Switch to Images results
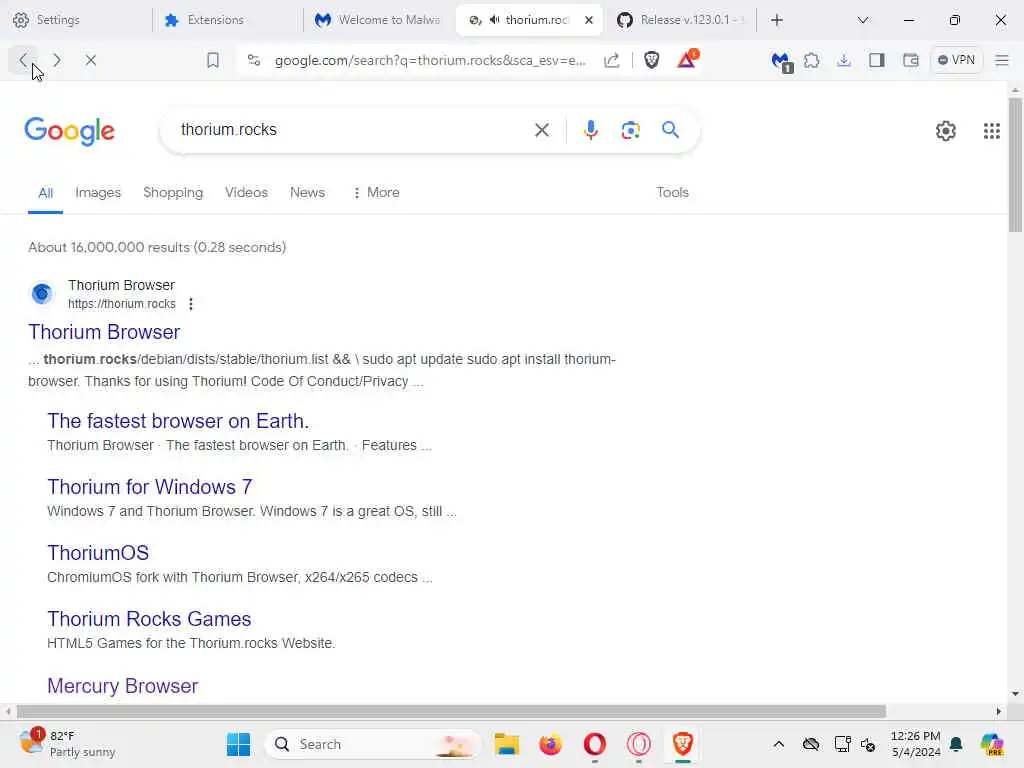Screen dimensions: 1024x768 pos(98,193)
